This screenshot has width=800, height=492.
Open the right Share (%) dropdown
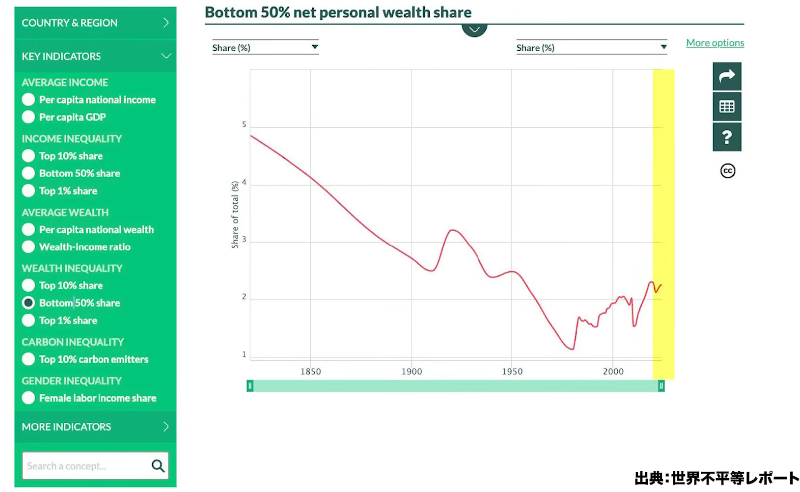pyautogui.click(x=591, y=47)
